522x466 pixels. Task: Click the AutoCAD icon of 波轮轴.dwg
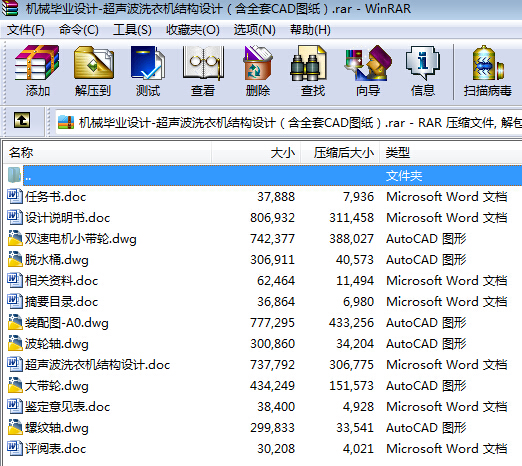coord(15,343)
